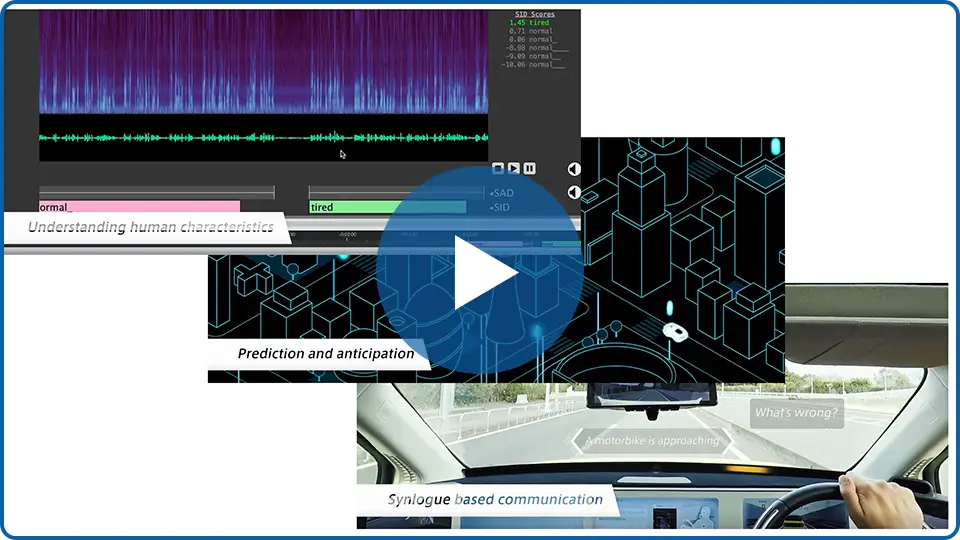Click the 'SAD' track label
Screen dimensions: 960x540
pyautogui.click(x=501, y=193)
